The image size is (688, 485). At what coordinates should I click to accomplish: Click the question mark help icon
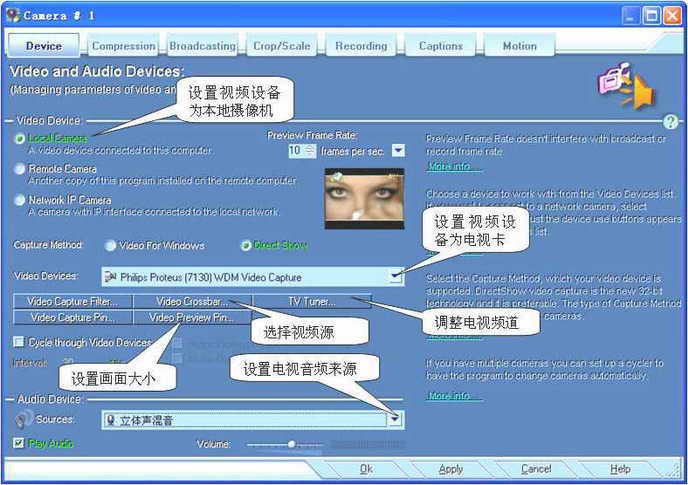(671, 122)
